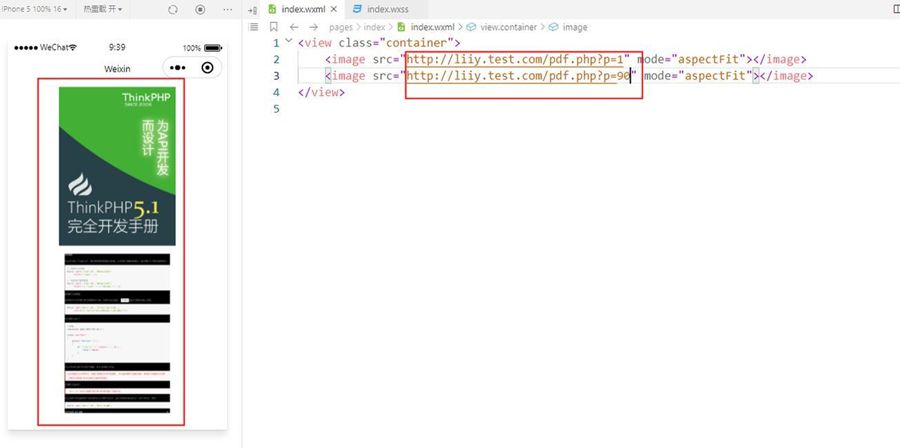Tap the mini program capsule menu dots
The width and height of the screenshot is (900, 448).
point(179,68)
